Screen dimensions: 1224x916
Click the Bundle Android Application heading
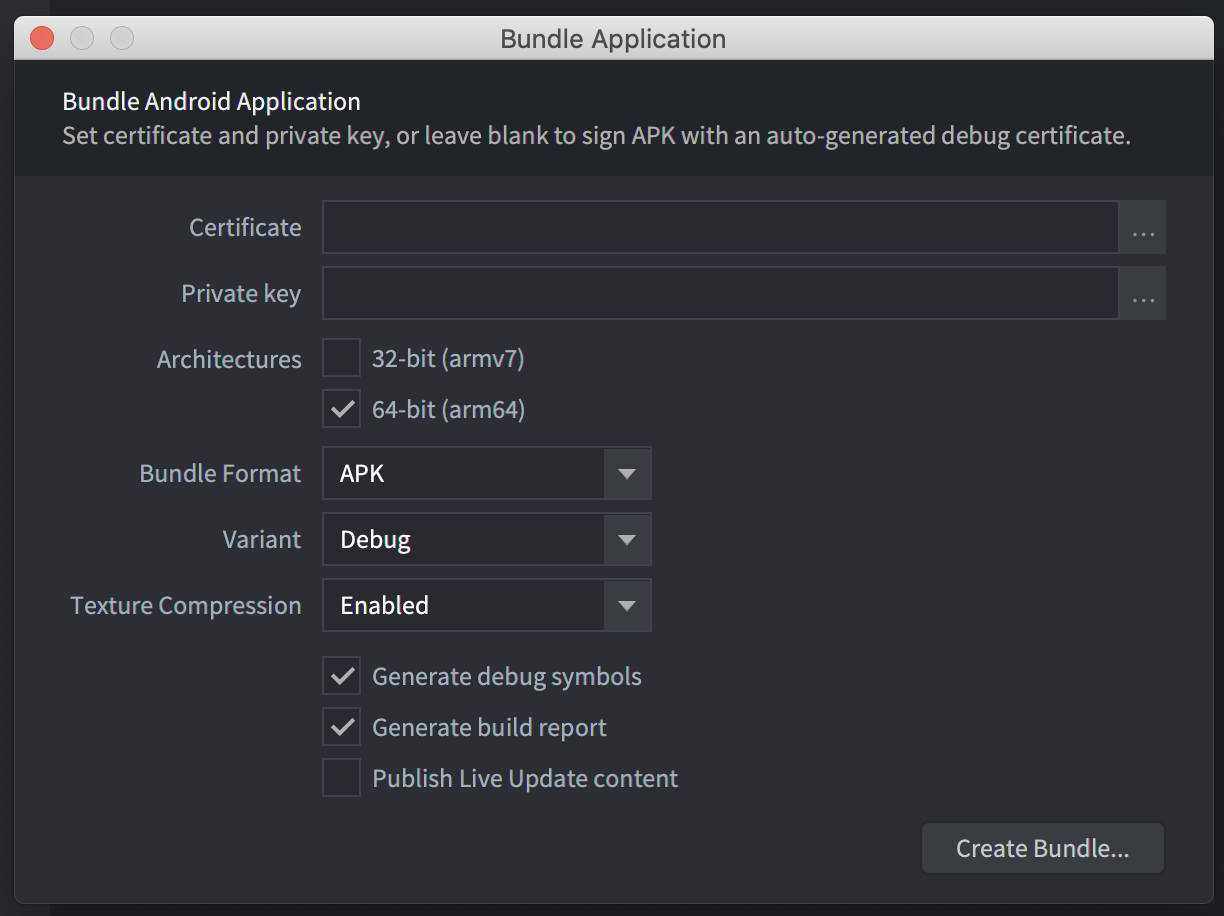click(211, 102)
